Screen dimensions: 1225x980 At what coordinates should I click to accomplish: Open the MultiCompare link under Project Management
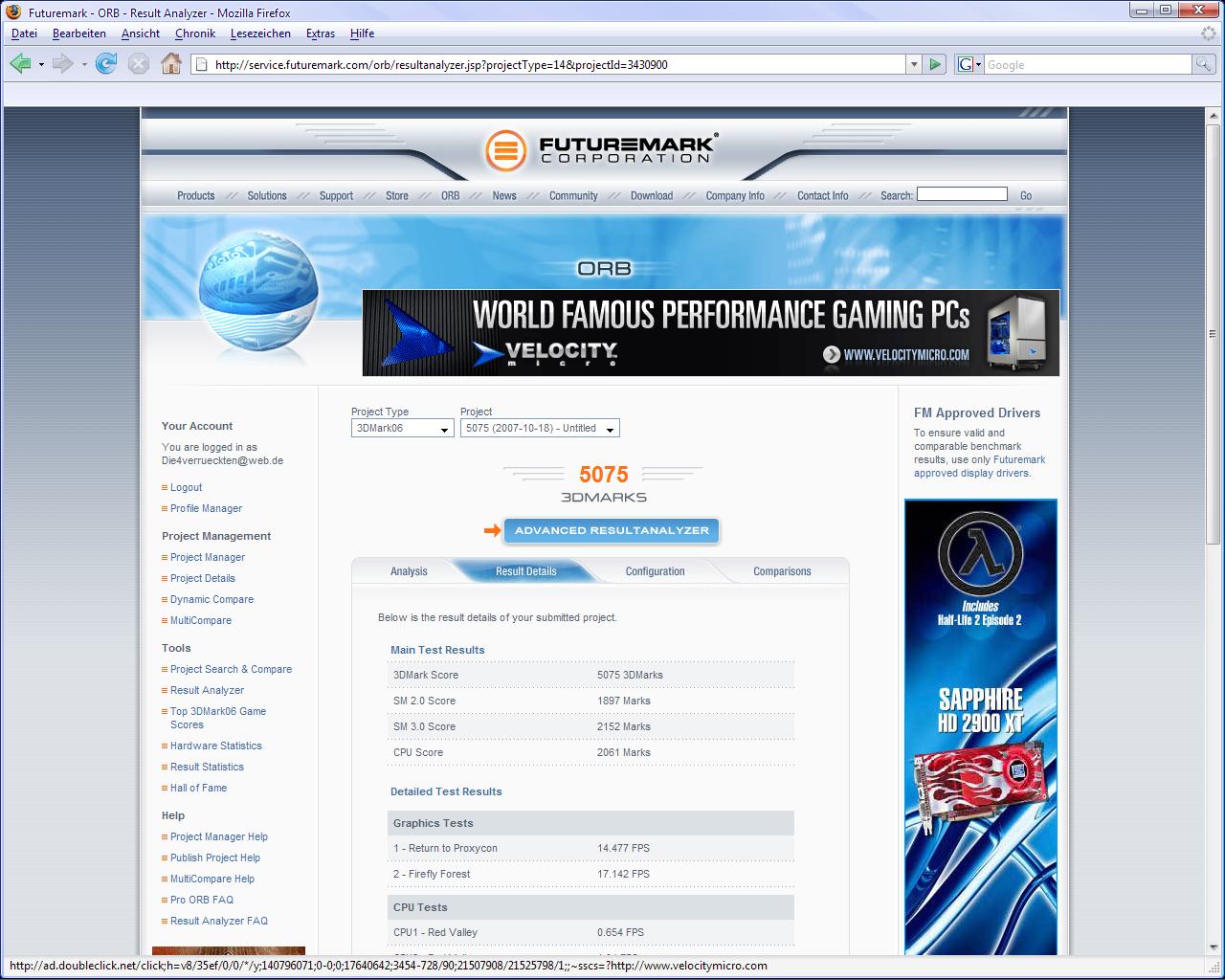[x=201, y=620]
